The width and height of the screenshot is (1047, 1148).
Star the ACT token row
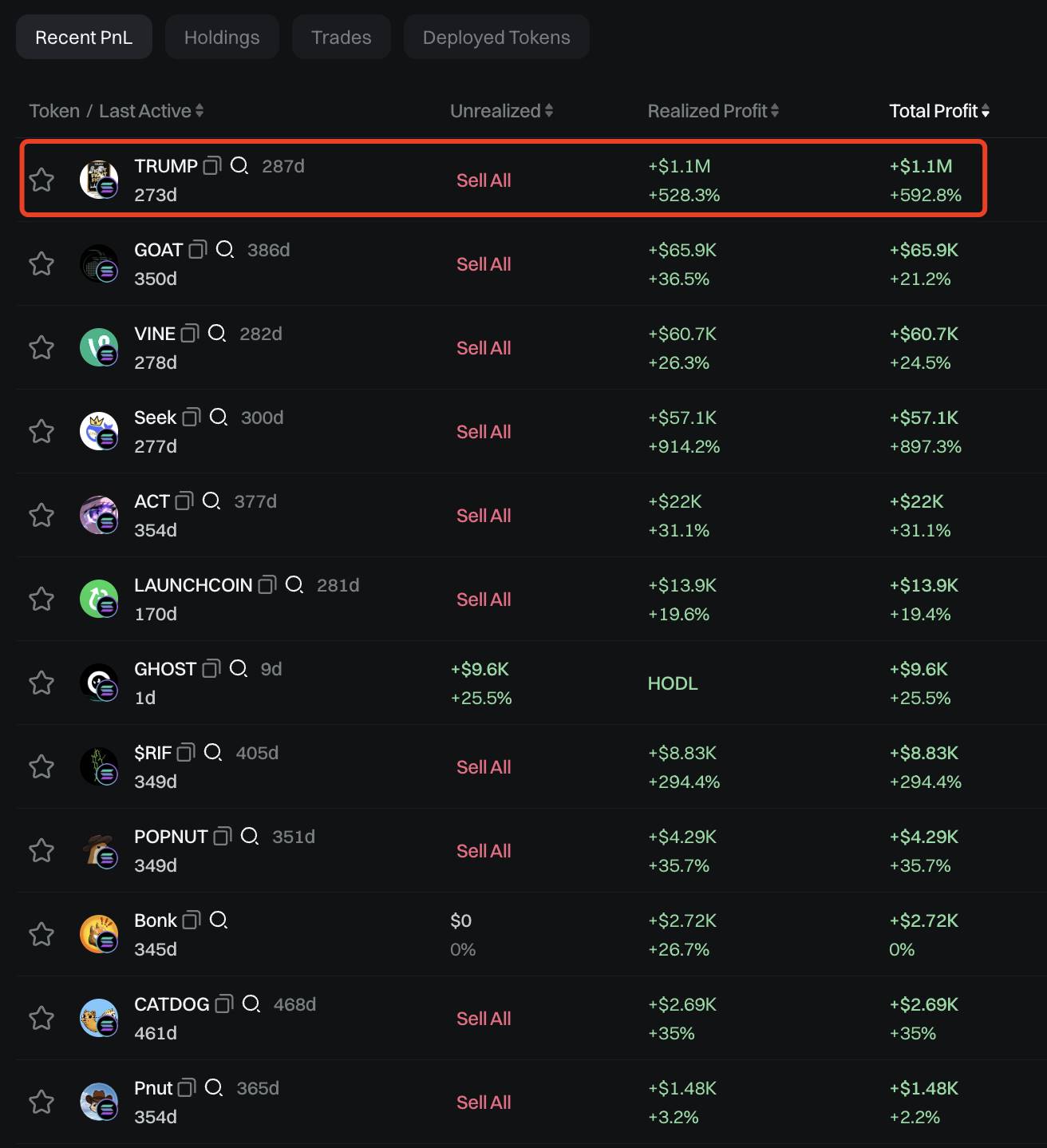tap(41, 516)
